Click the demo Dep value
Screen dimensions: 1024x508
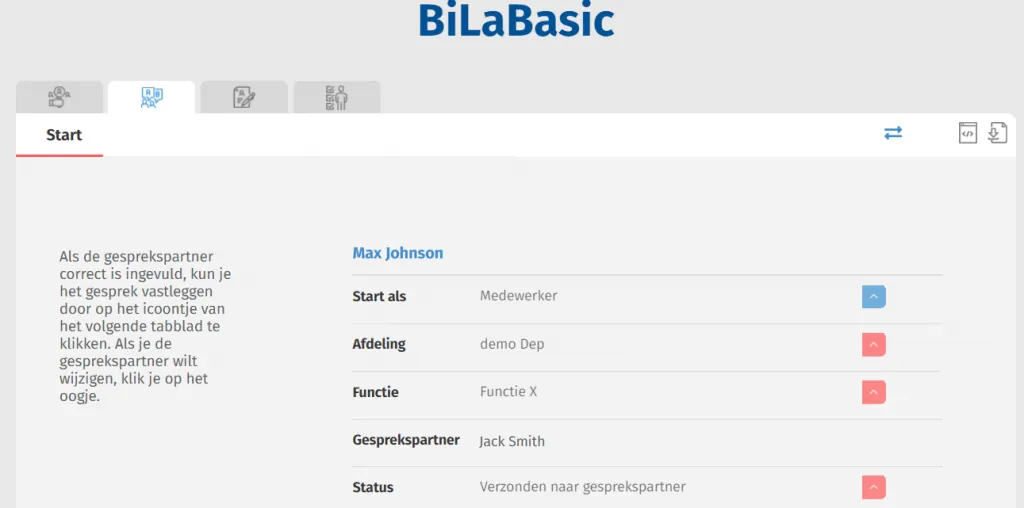click(512, 344)
